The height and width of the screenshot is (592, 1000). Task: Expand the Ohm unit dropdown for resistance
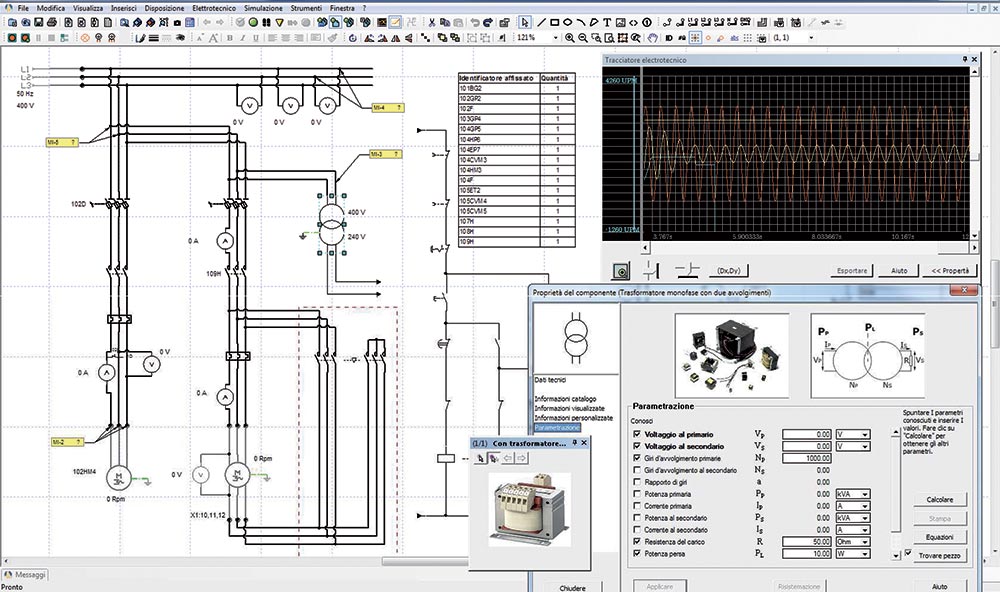[864, 541]
